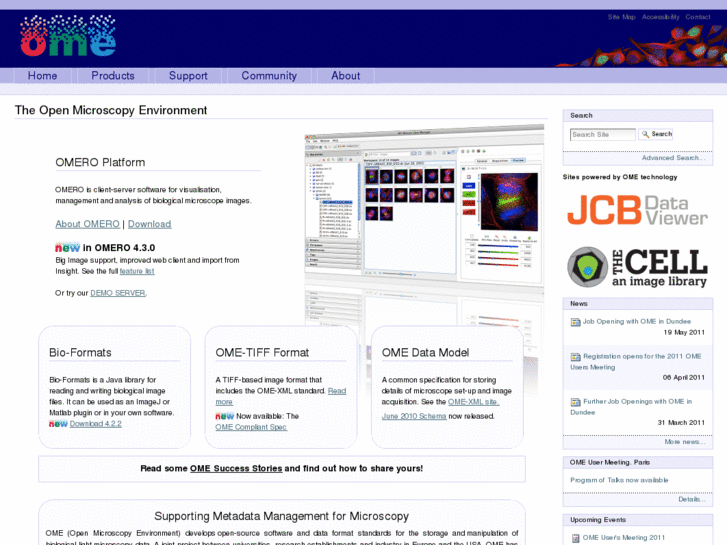The height and width of the screenshot is (545, 727).
Task: Click Download 4.2.2 for Bio-Formats
Action: click(x=96, y=424)
